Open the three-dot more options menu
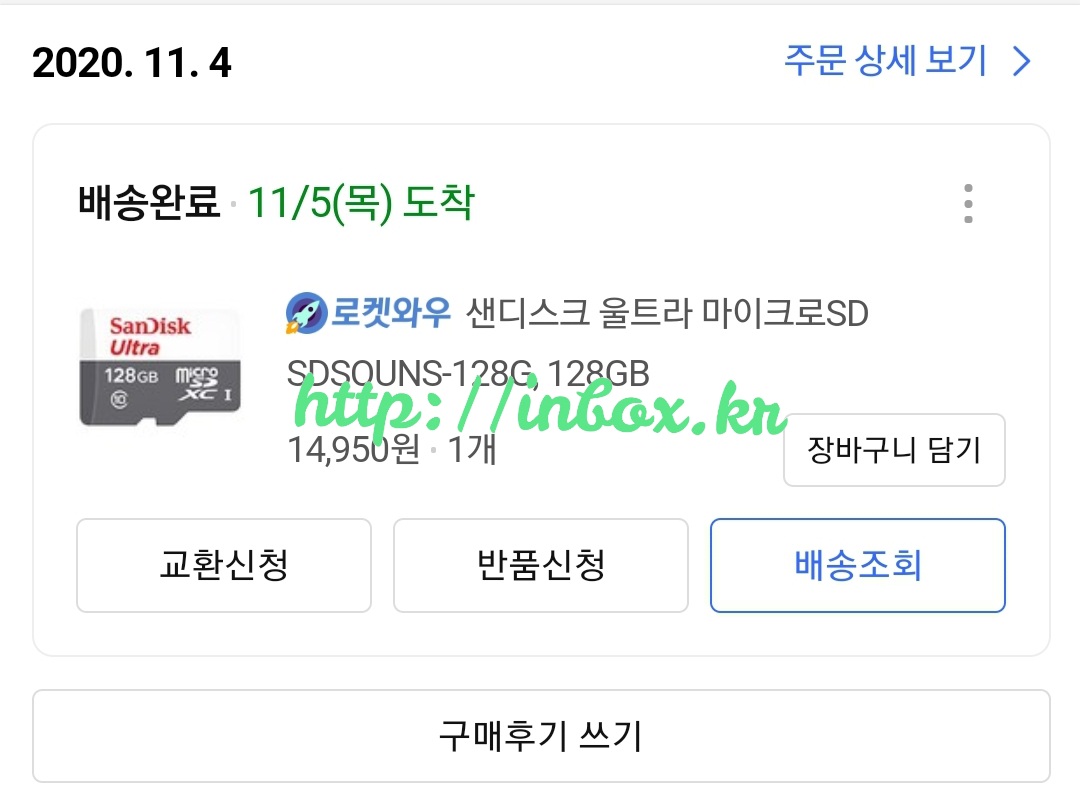 (x=968, y=203)
